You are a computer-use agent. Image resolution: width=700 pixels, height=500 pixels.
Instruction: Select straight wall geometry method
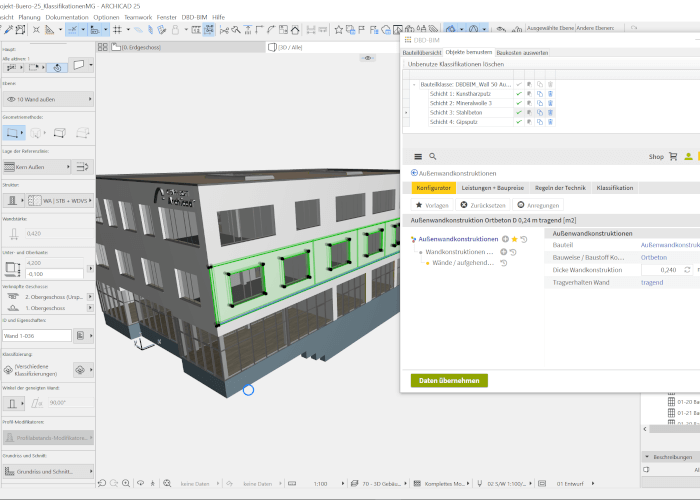click(14, 133)
